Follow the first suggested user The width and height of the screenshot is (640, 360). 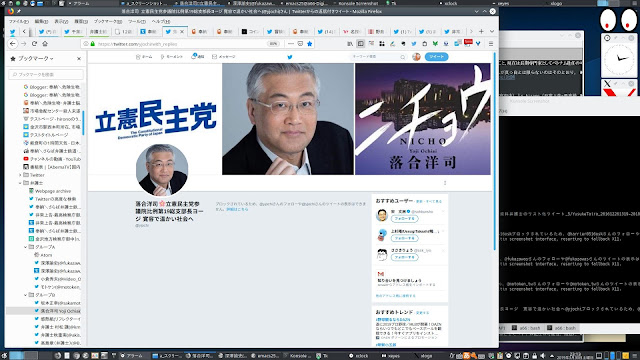click(x=404, y=219)
